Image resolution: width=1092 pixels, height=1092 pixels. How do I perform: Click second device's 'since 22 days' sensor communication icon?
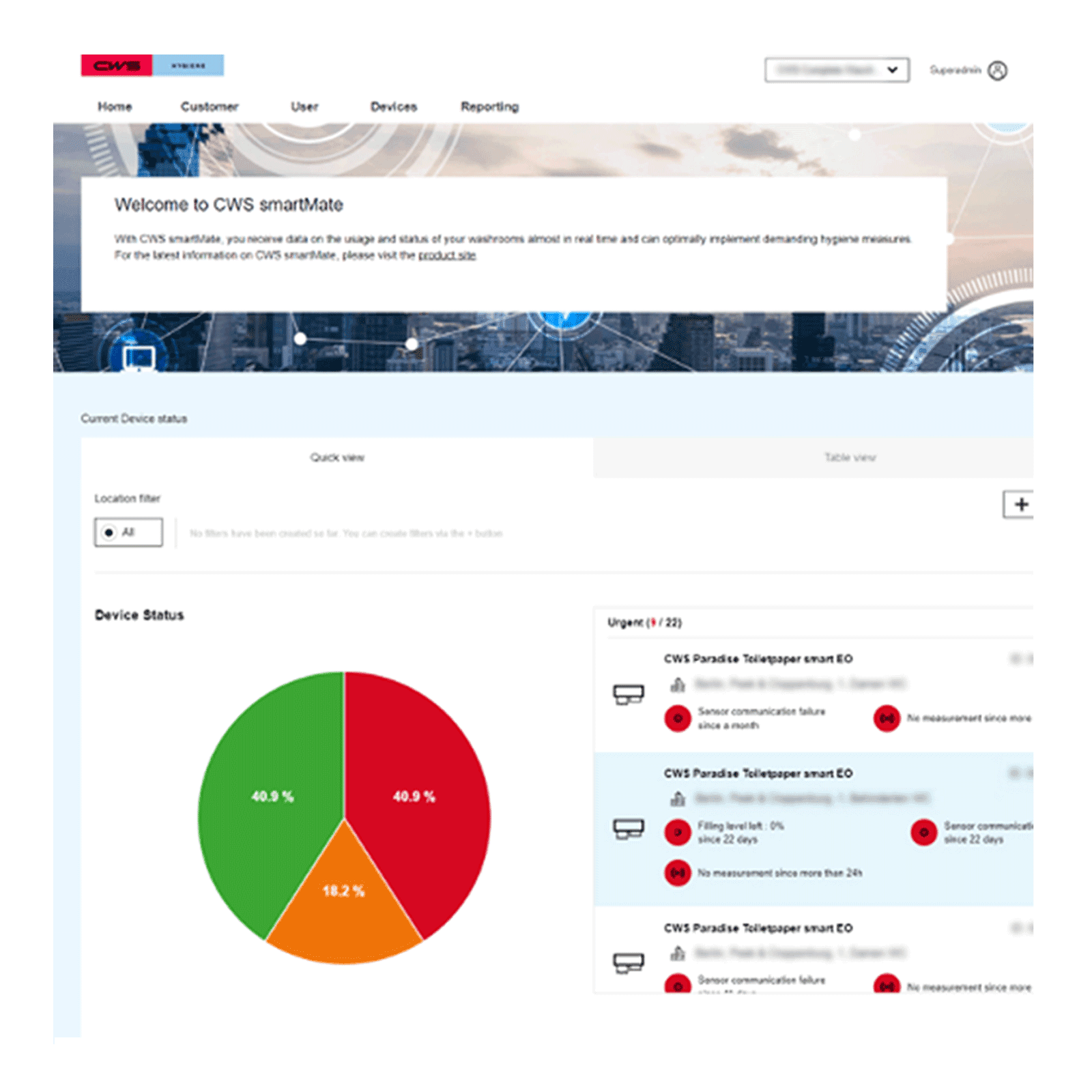tap(923, 832)
